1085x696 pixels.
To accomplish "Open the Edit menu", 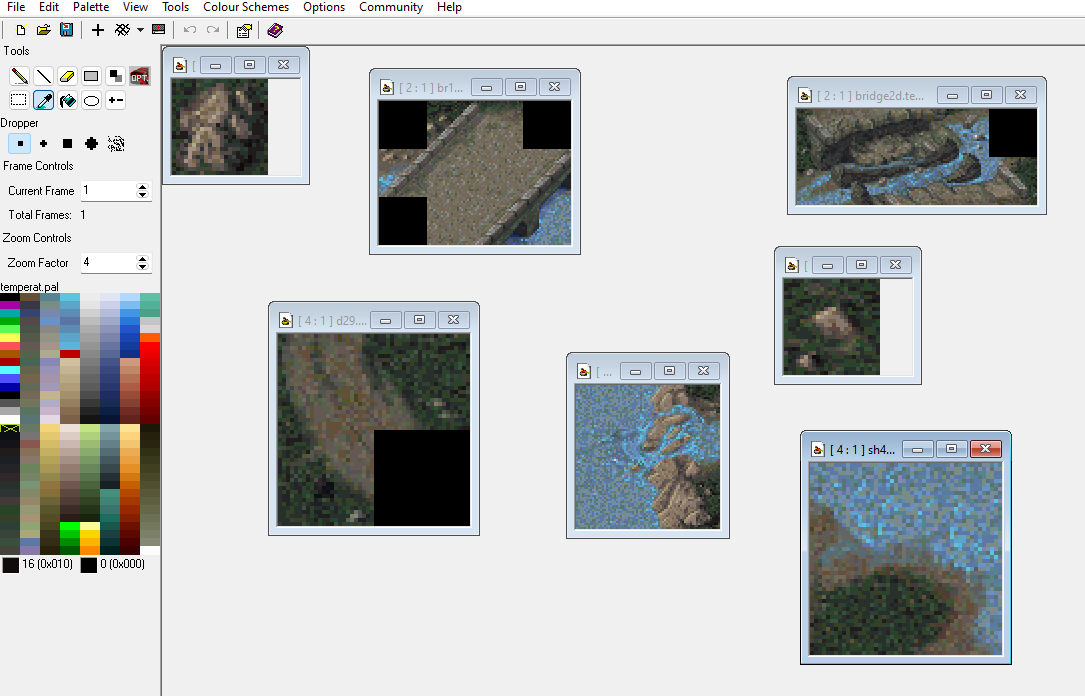I will click(48, 7).
